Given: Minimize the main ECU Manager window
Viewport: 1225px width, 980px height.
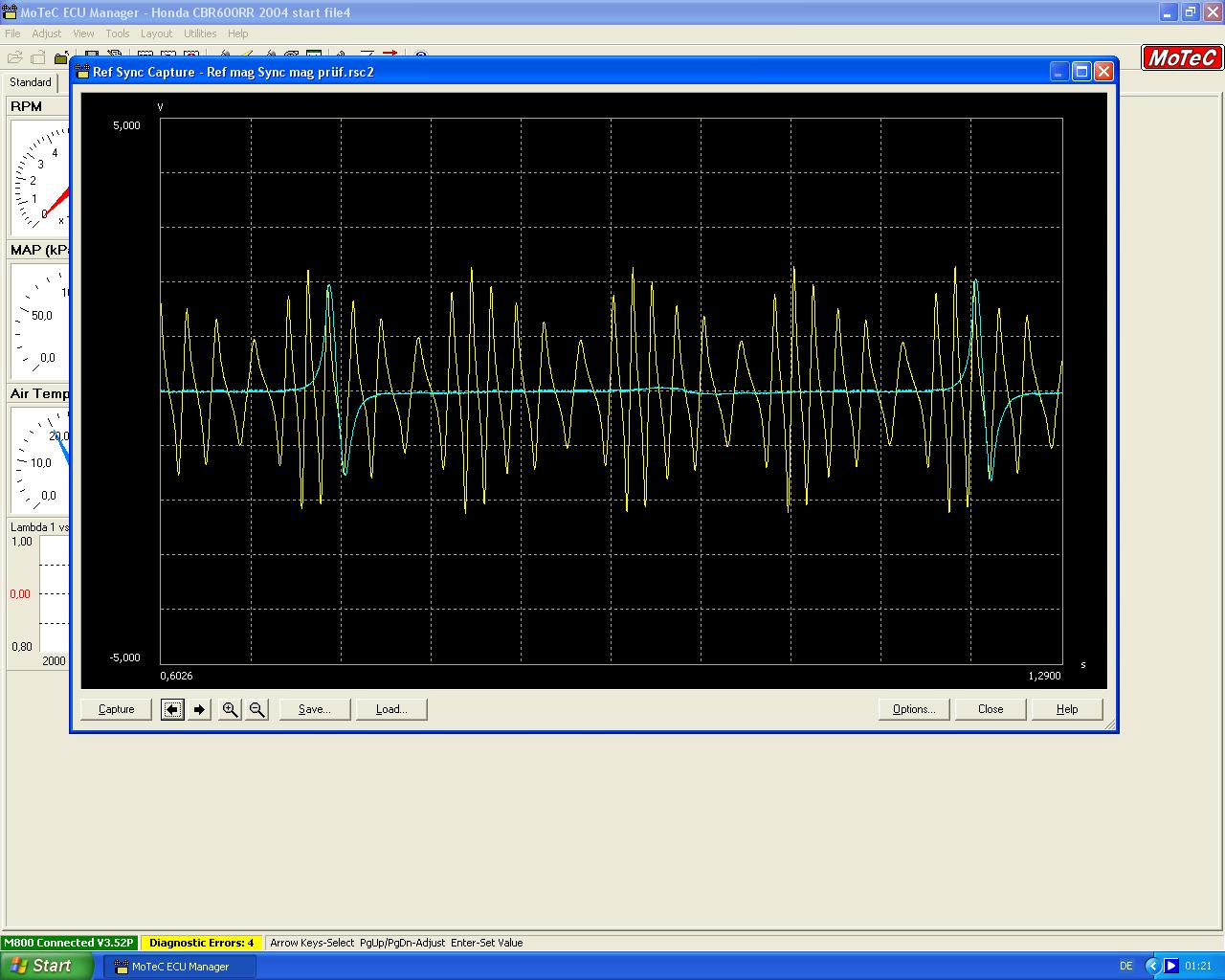Looking at the screenshot, I should [x=1168, y=12].
